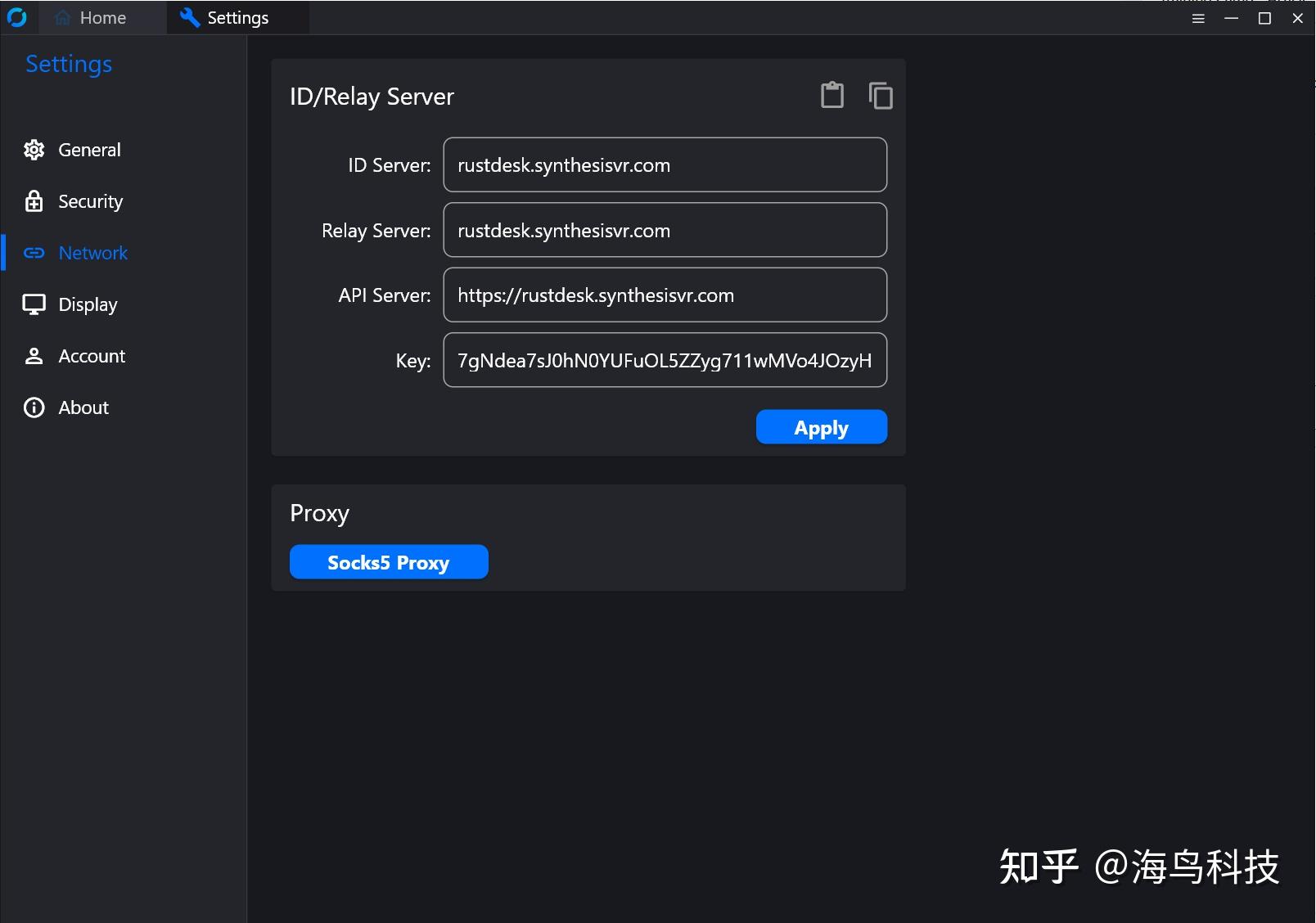Viewport: 1316px width, 923px height.
Task: Click the gear icon next to General
Action: (x=34, y=150)
